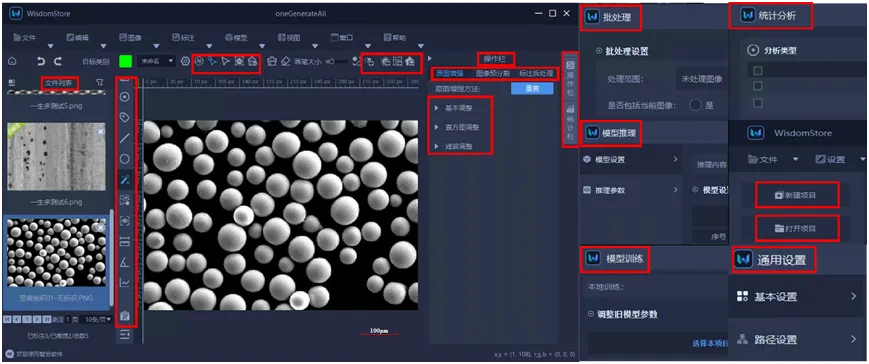This screenshot has height=364, width=869.
Task: Click the eraser icon on the toolbar
Action: 285,61
